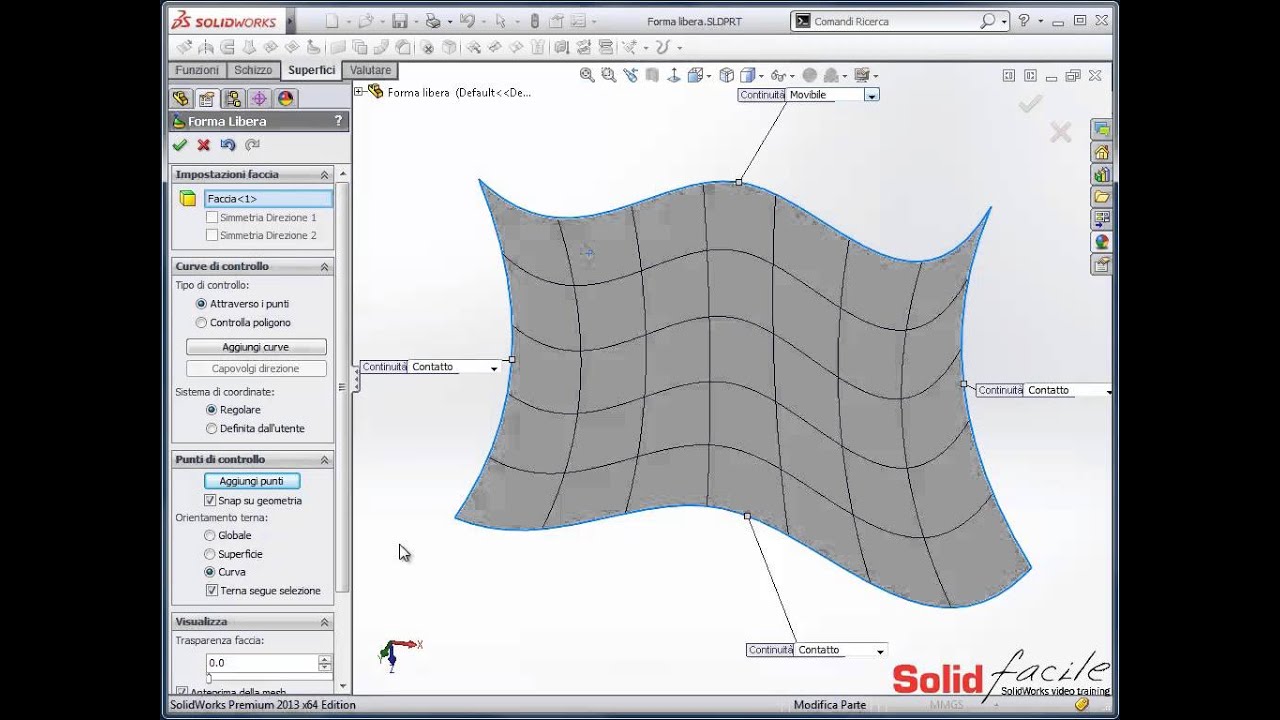Click confirmation corner checkmark in viewport

[x=1030, y=103]
